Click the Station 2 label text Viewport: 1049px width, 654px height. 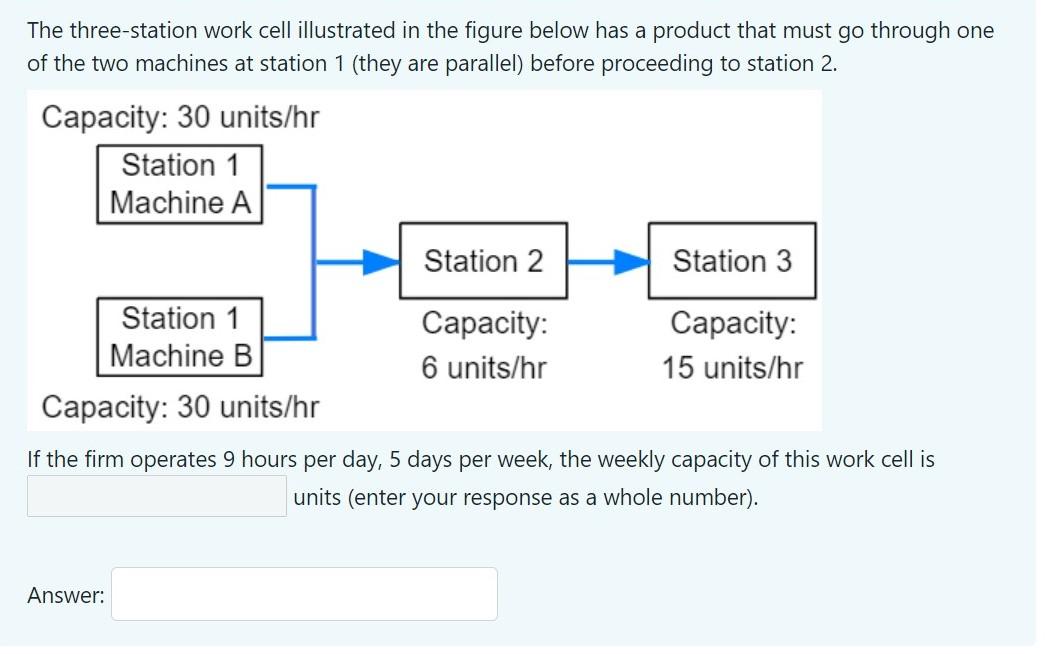(x=483, y=261)
